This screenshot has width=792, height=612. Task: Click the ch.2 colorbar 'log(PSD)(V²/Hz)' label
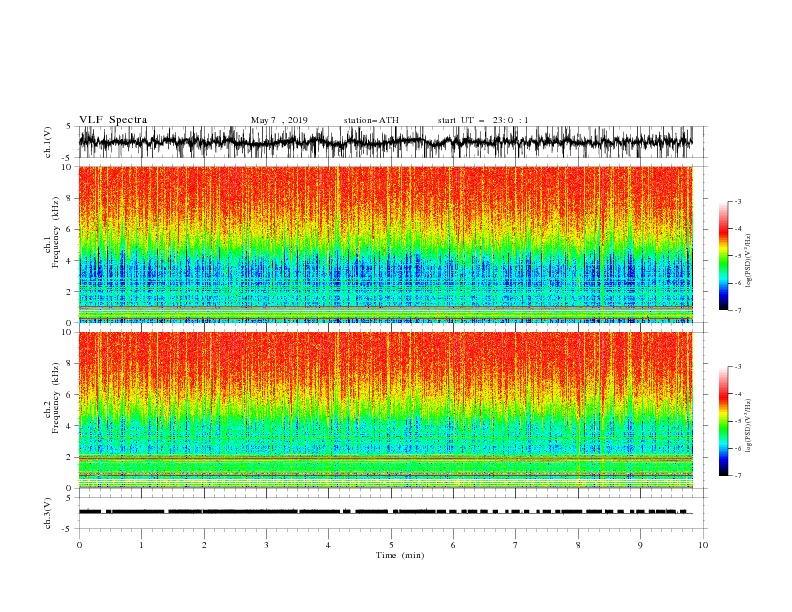749,426
